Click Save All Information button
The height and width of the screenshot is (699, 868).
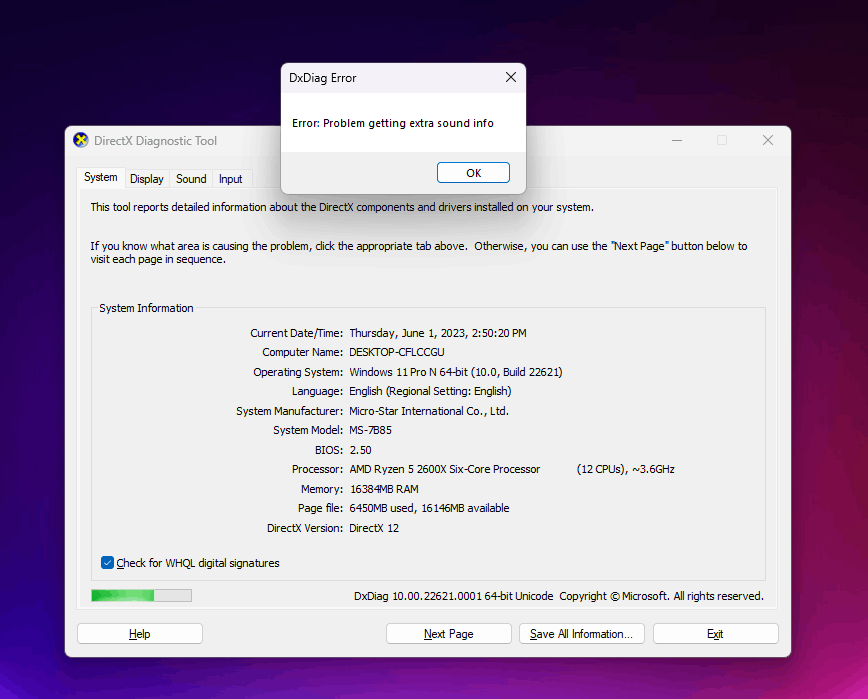tap(581, 634)
